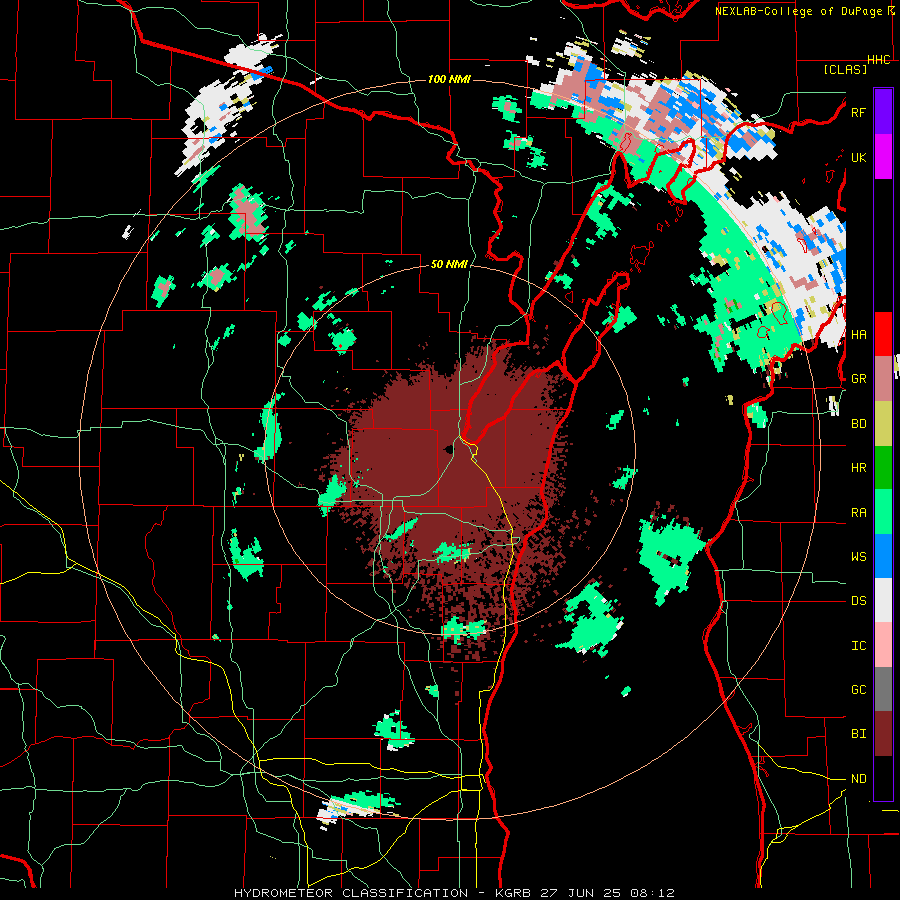Click the black radar site dot at center
This screenshot has height=900, width=900.
(447, 449)
